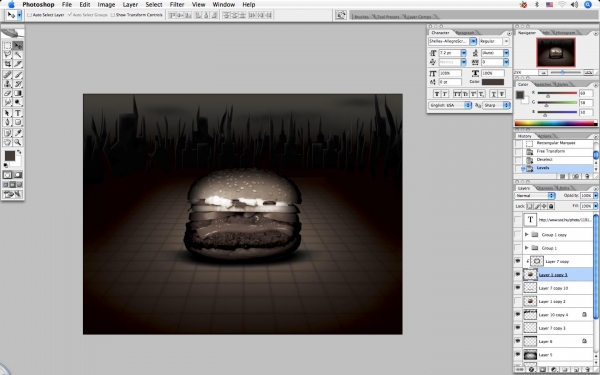Viewport: 600px width, 375px height.
Task: Select the Dodge tool
Action: click(x=18, y=102)
